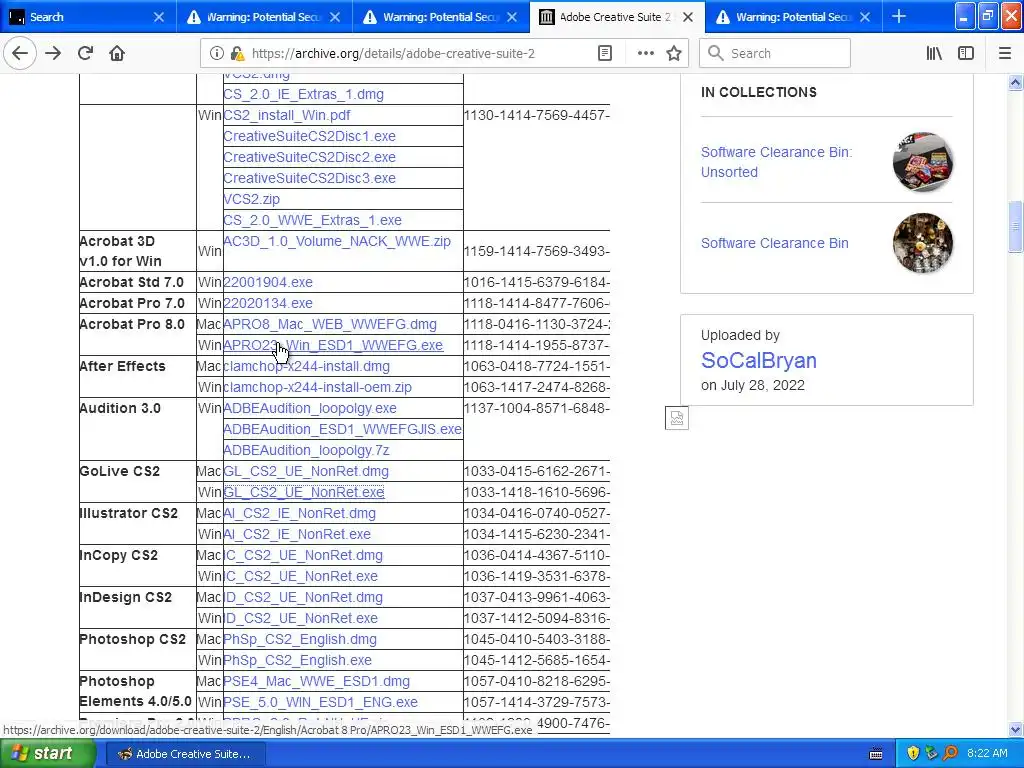The image size is (1024, 768).
Task: Close the Search tab
Action: coord(159,17)
